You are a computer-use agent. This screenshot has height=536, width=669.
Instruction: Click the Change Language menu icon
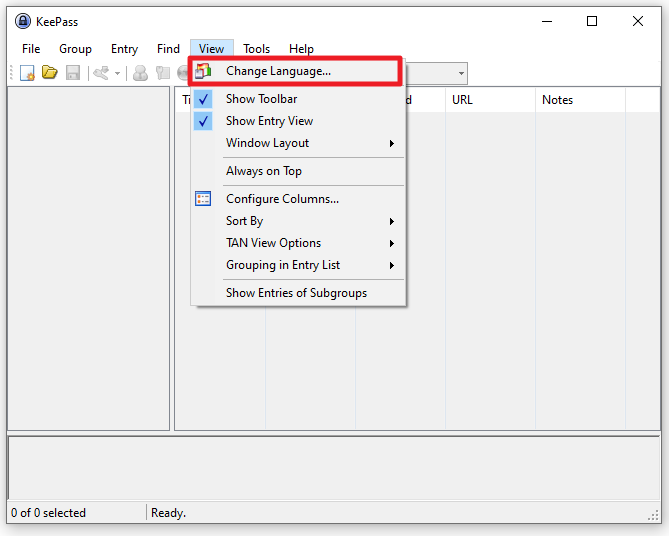click(x=203, y=71)
